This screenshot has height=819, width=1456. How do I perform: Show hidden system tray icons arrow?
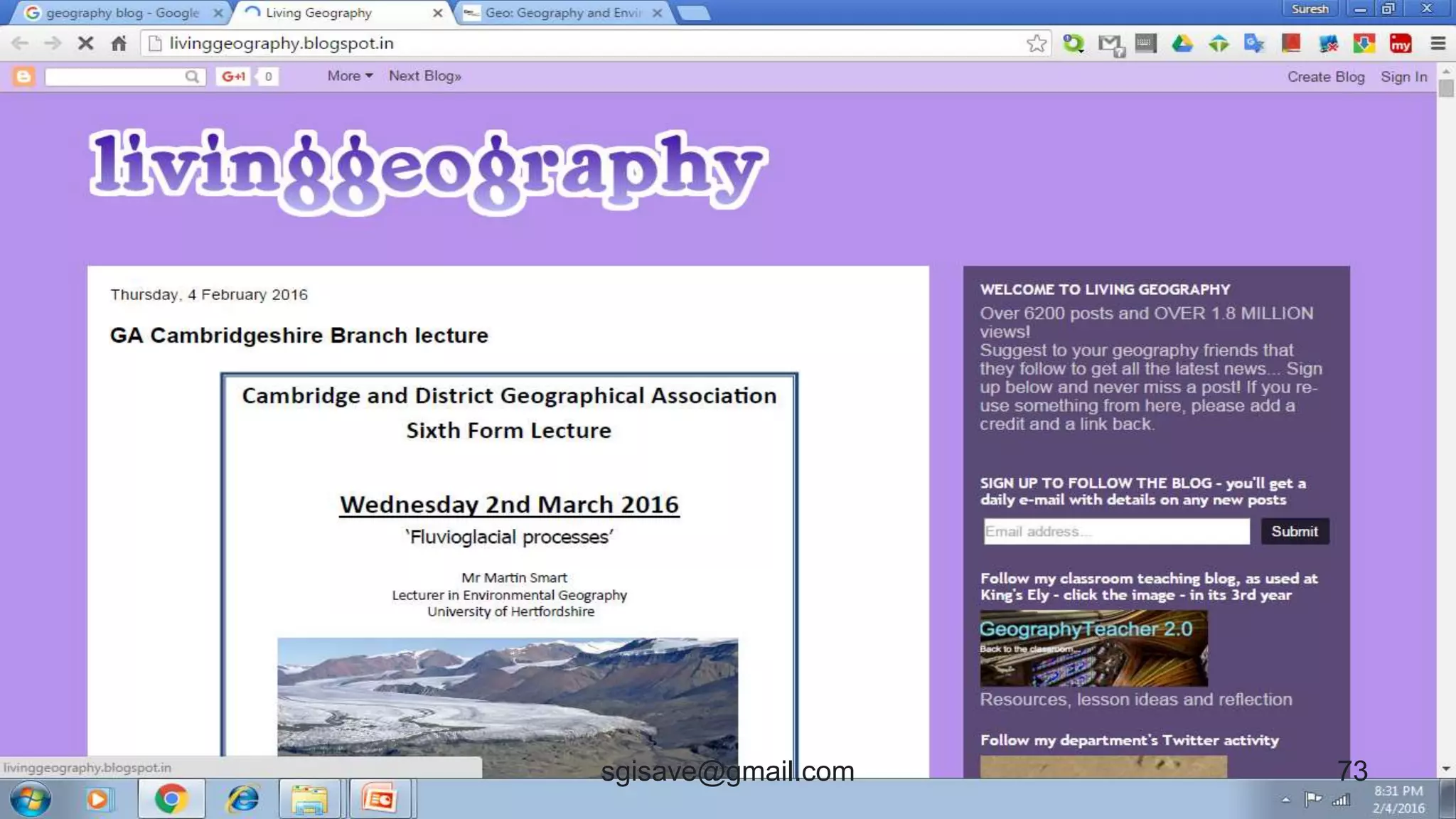pos(1285,800)
